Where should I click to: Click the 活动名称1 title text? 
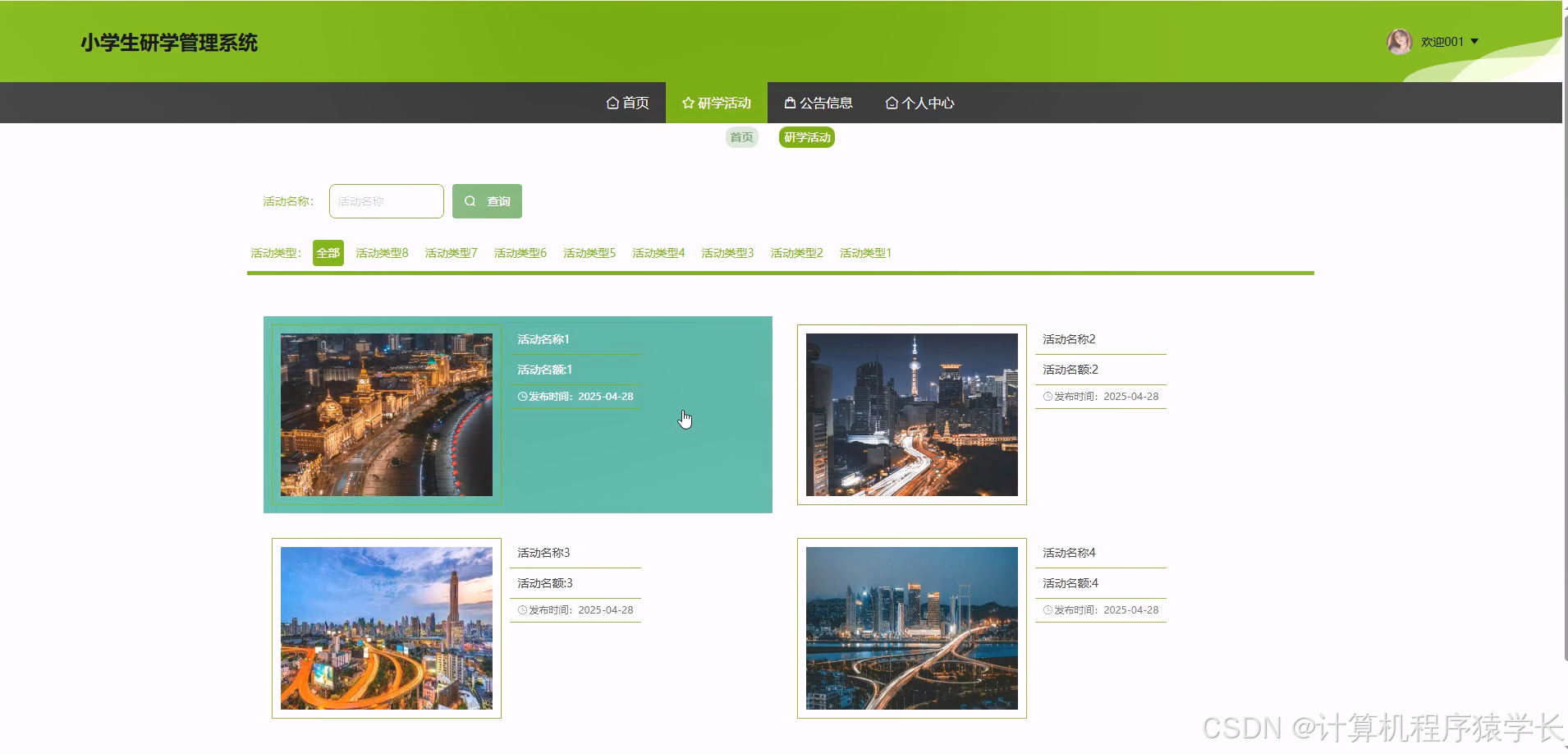click(x=543, y=339)
